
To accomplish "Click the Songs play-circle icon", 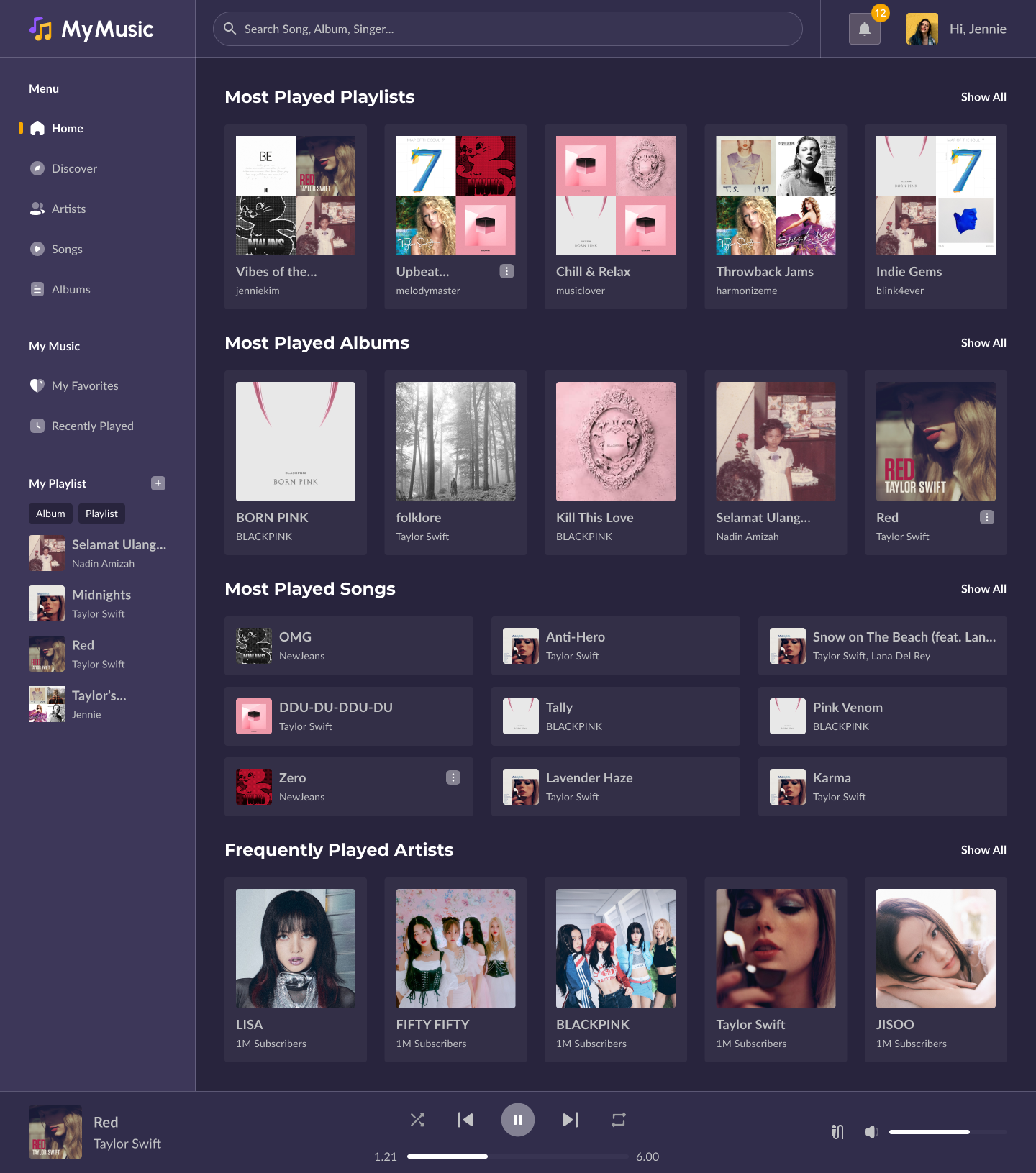I will (37, 249).
